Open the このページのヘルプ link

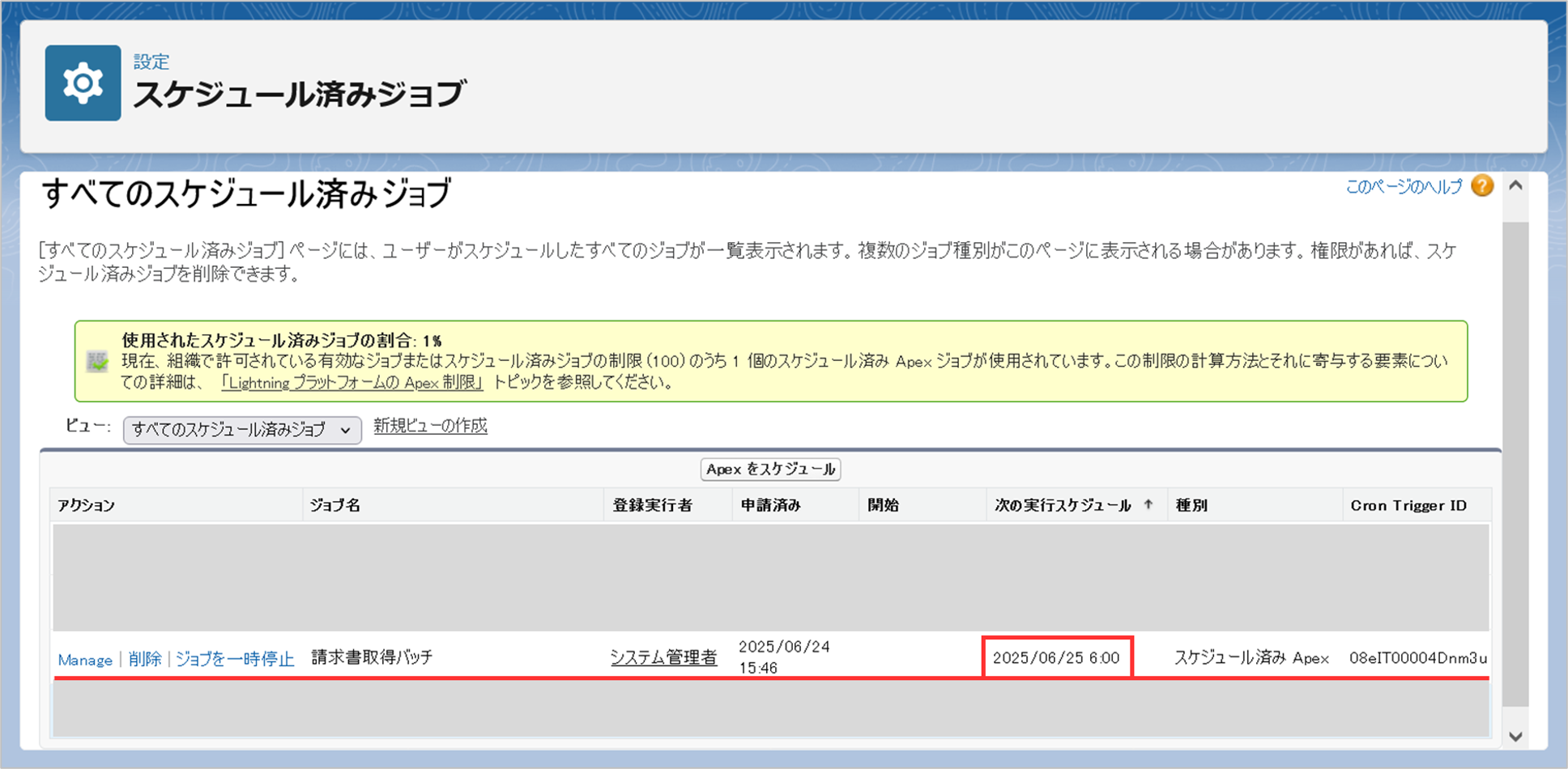tap(1404, 187)
